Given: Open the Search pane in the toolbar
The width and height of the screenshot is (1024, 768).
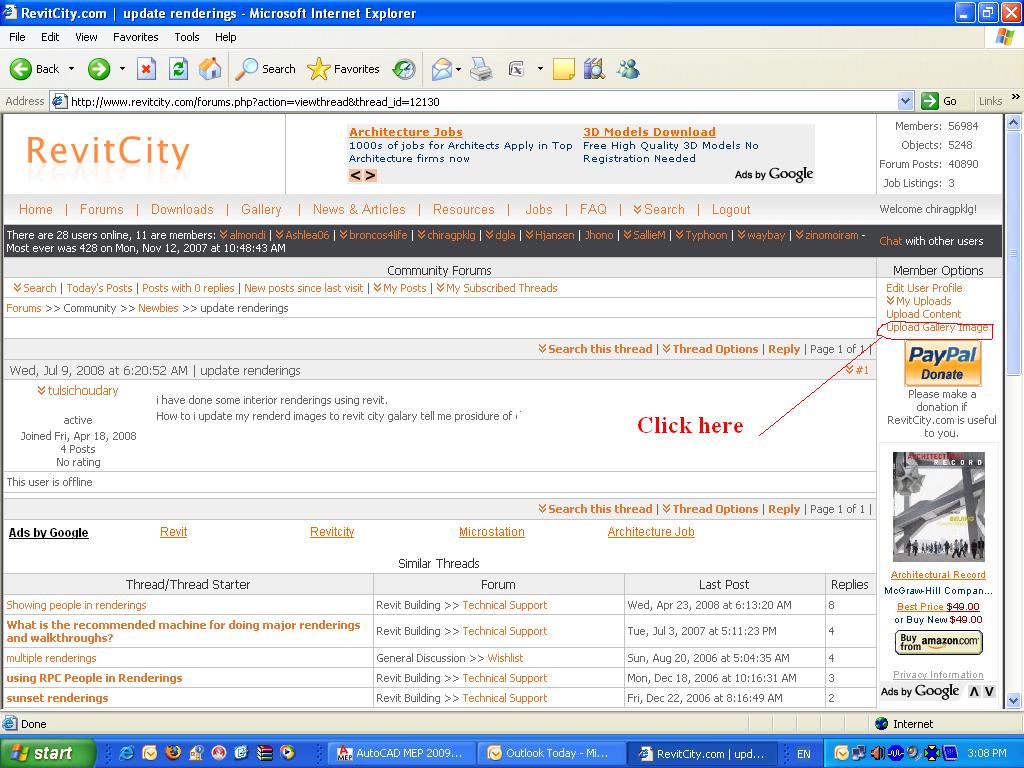Looking at the screenshot, I should click(x=265, y=69).
